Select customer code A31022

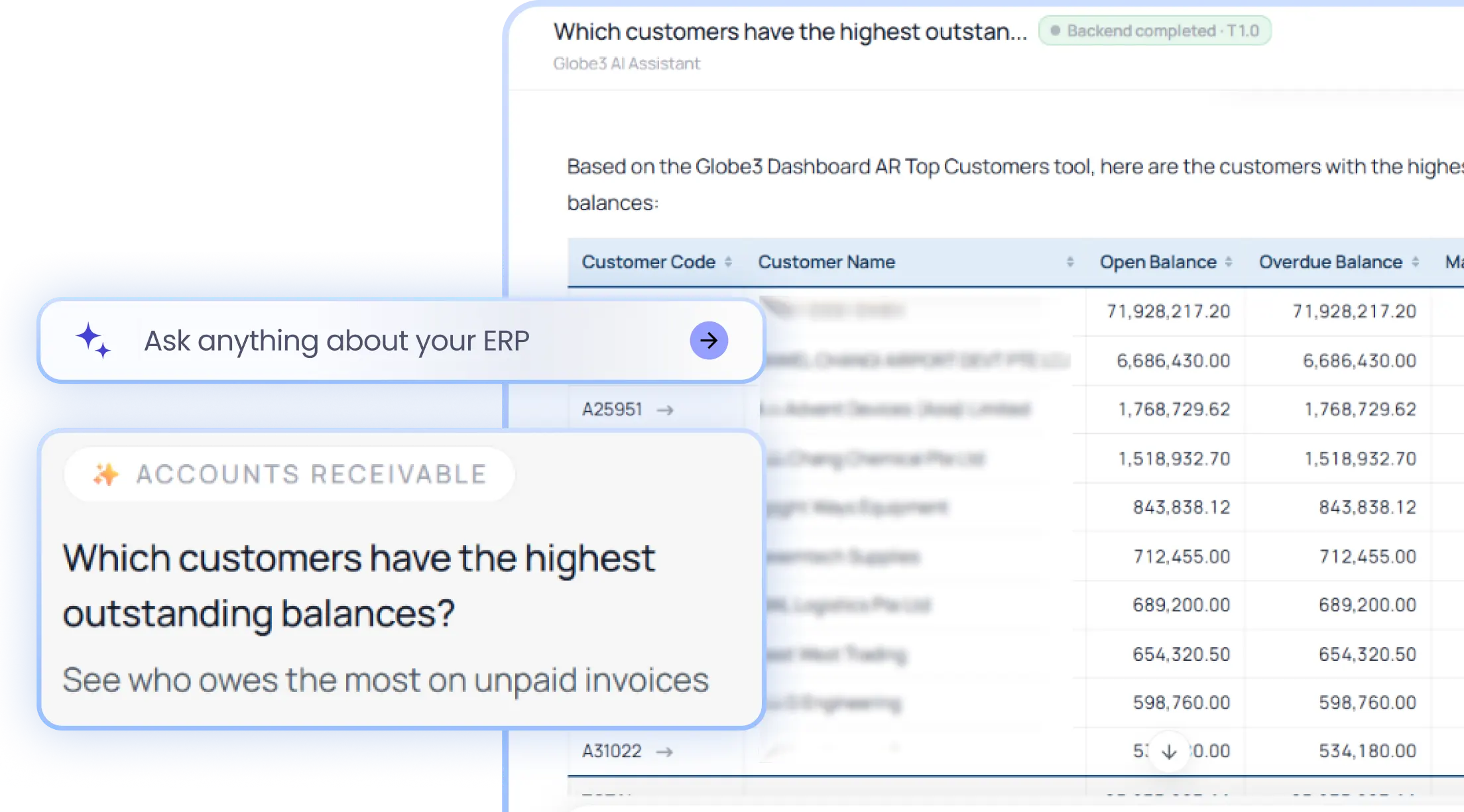point(611,751)
